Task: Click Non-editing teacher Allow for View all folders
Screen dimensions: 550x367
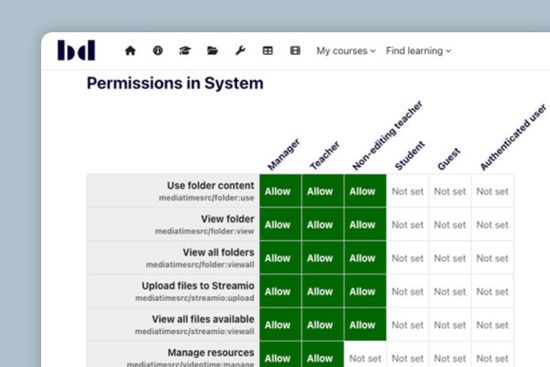Action: [x=365, y=258]
